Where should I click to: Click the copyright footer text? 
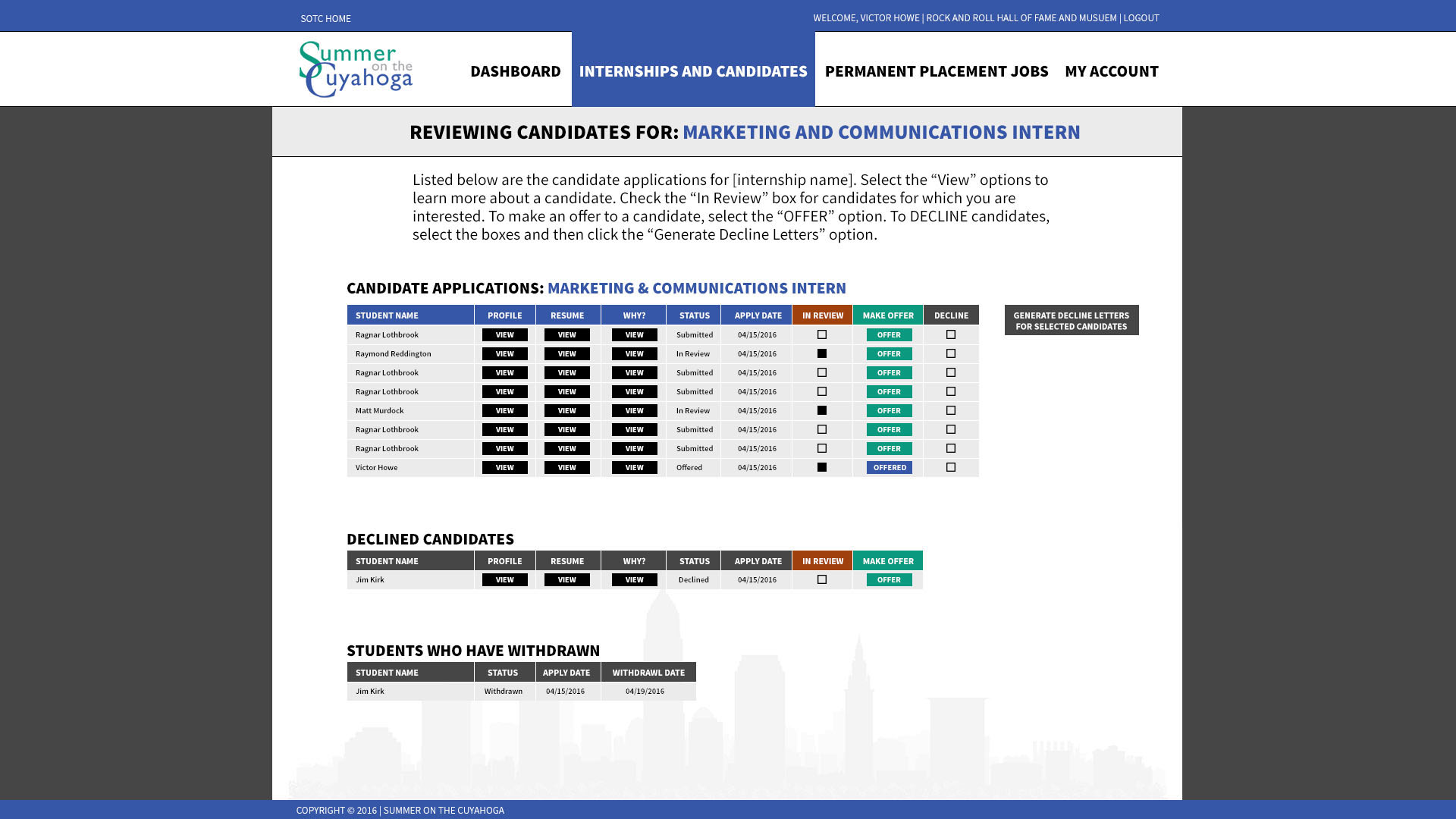click(400, 810)
